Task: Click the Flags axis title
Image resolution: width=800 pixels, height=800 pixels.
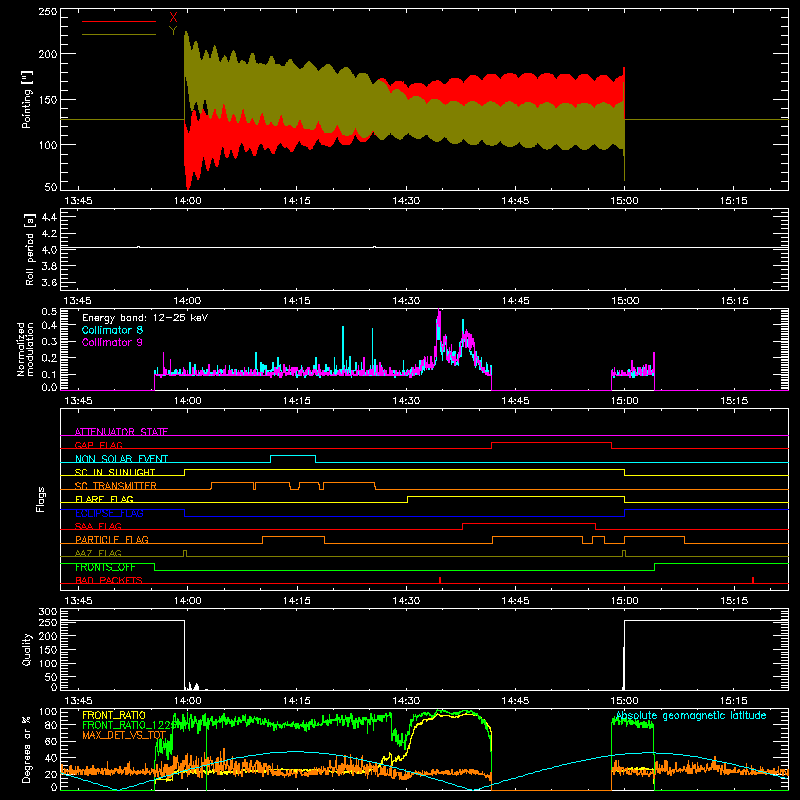Action: tap(40, 499)
